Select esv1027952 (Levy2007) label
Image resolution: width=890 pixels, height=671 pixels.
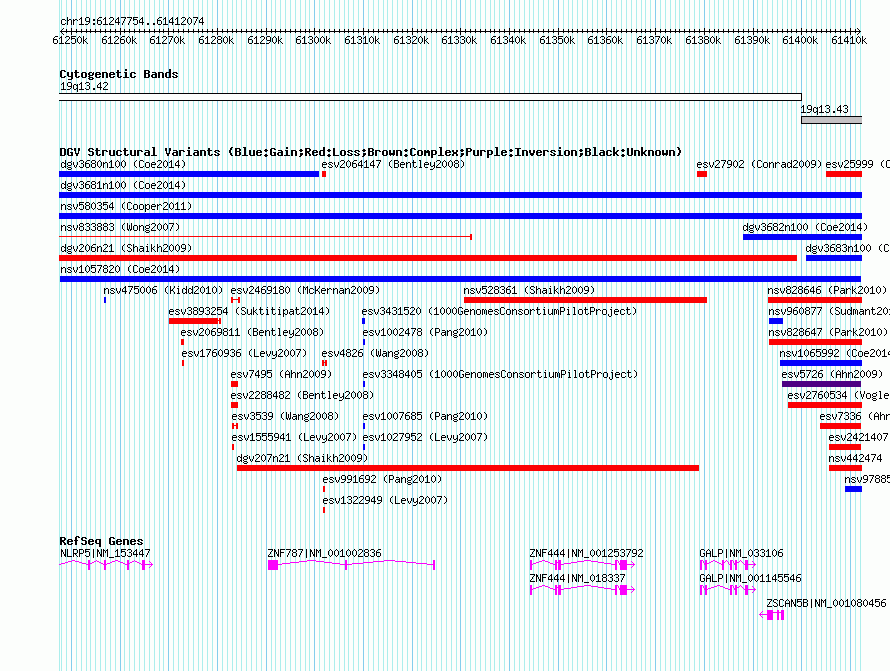425,437
